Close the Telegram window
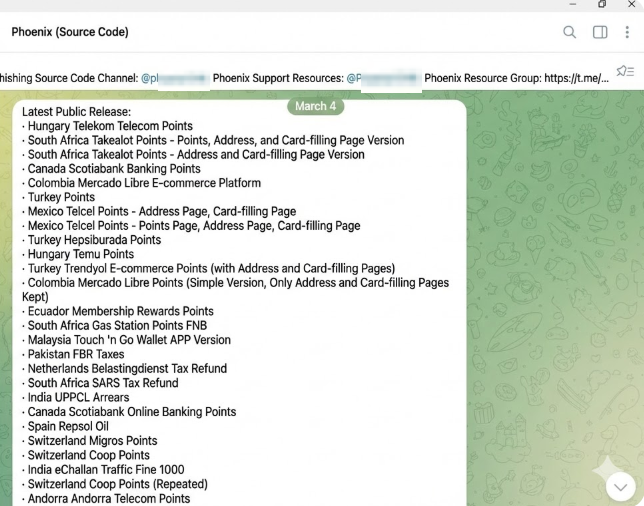Screen dimensions: 644x506 pos(632,4)
